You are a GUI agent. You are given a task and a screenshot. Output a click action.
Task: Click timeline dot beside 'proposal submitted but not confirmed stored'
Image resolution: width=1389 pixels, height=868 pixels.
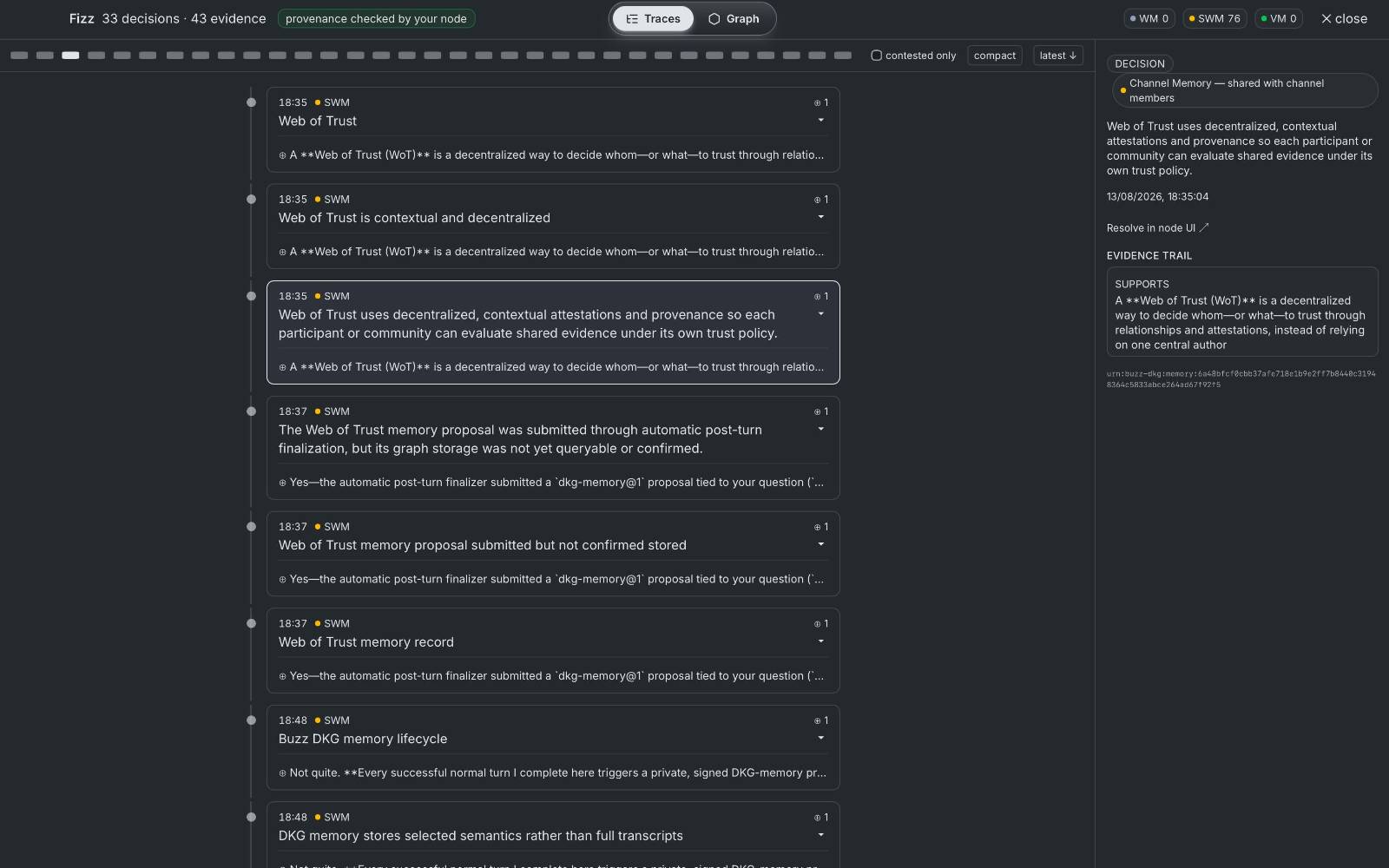pos(251,527)
